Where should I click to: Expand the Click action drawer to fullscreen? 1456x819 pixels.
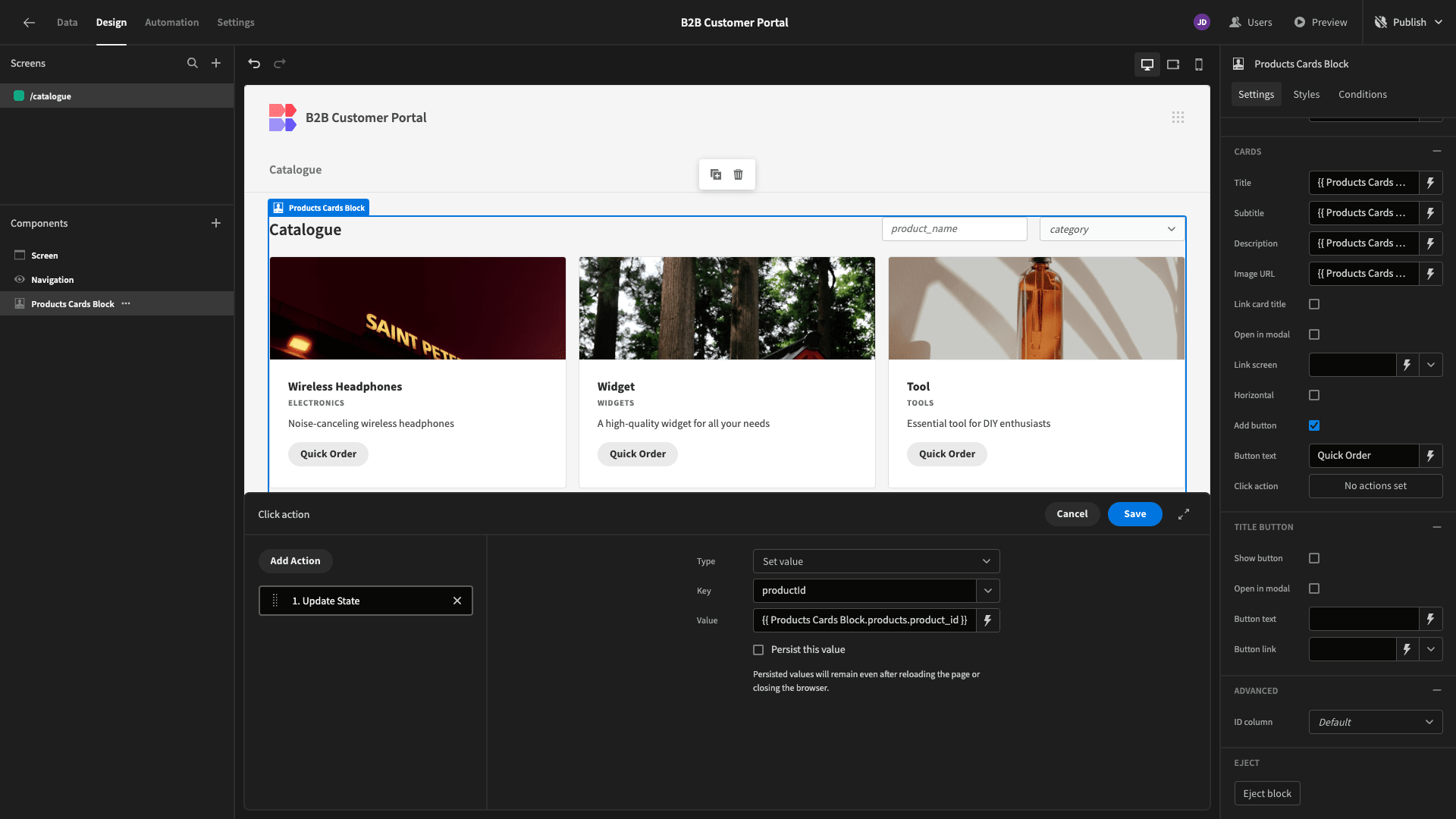pos(1184,514)
